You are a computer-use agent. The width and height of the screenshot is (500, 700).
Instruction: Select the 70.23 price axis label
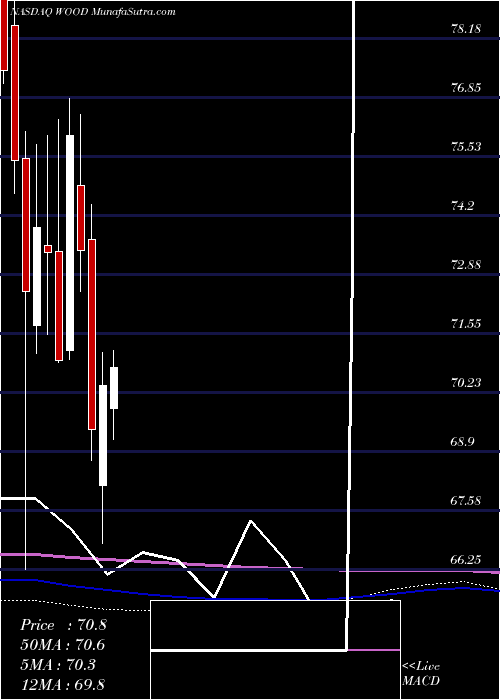[x=466, y=383]
